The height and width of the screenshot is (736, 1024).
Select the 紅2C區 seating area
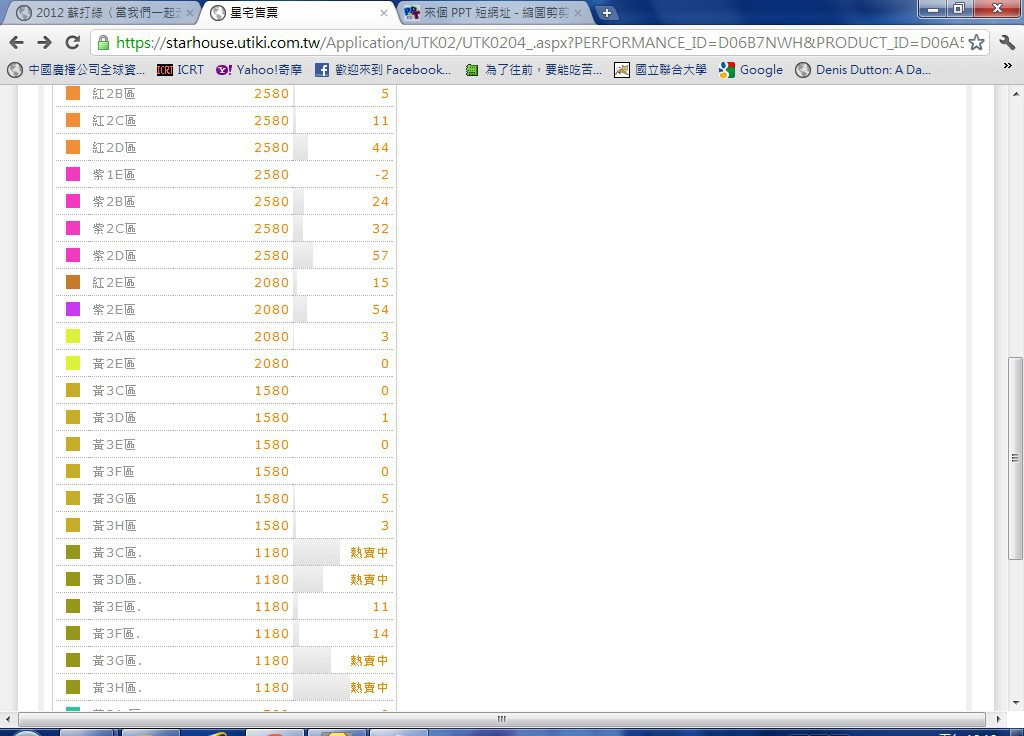pos(225,121)
